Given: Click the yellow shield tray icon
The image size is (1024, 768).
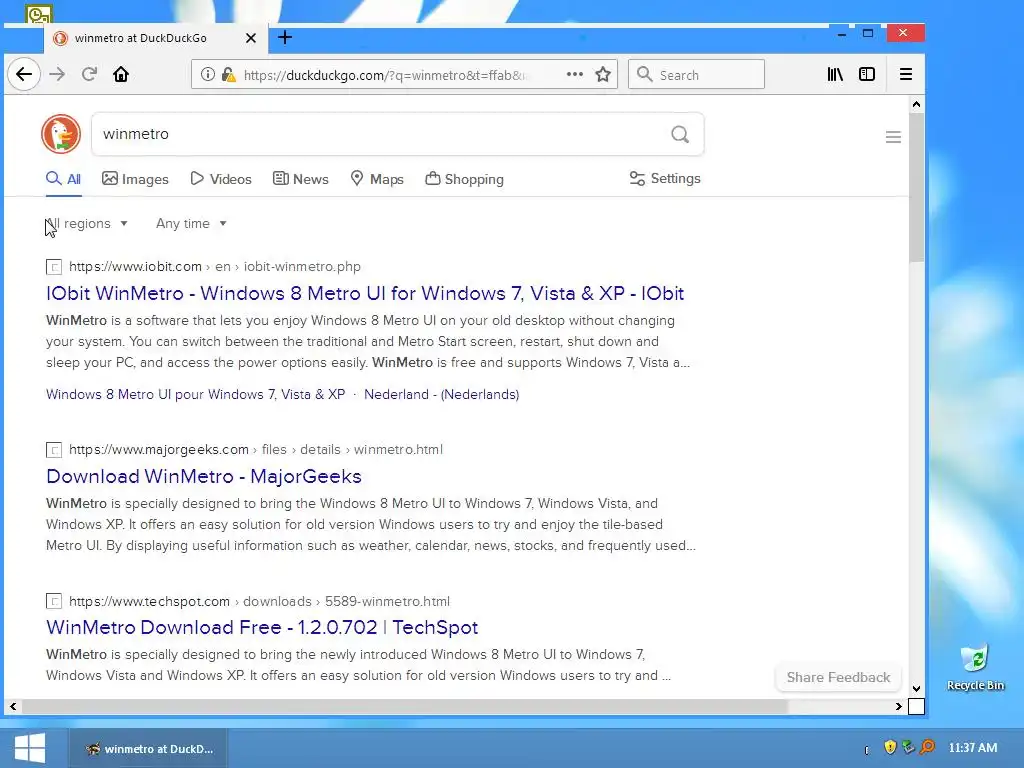Looking at the screenshot, I should tap(889, 747).
